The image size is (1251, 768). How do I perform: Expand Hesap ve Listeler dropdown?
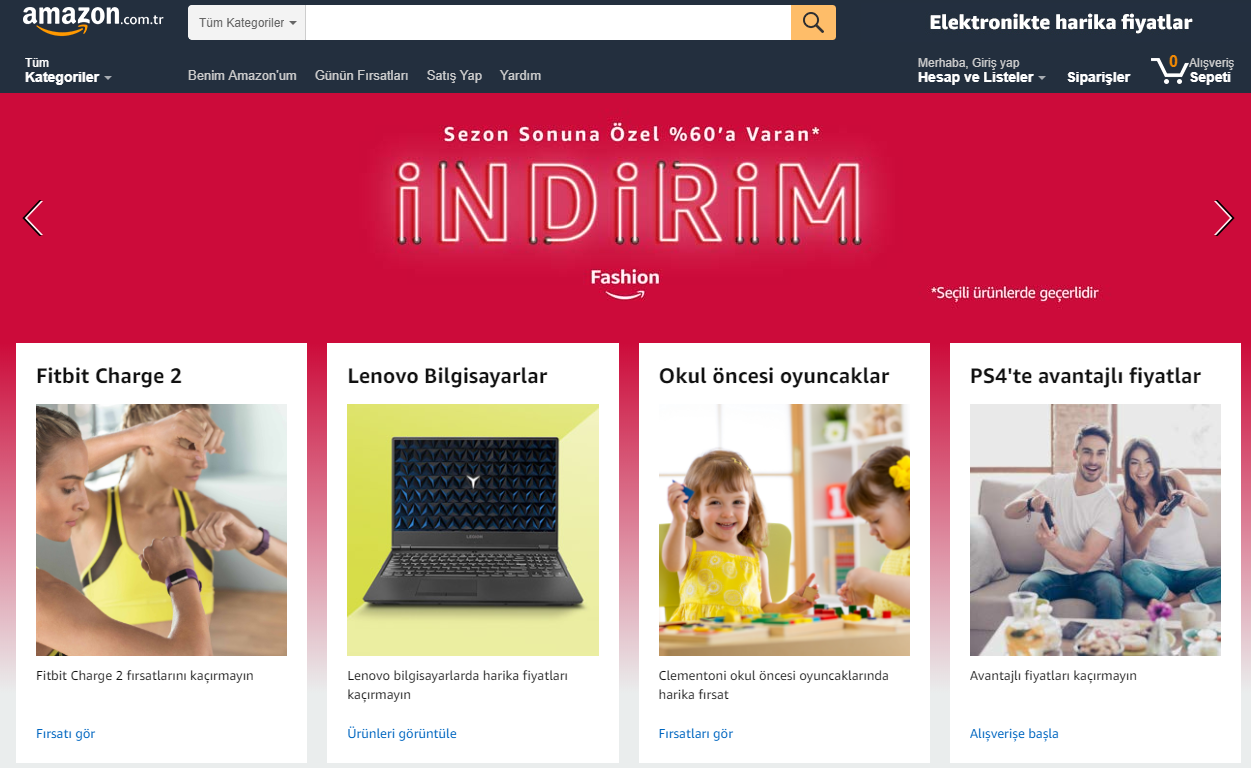[981, 71]
